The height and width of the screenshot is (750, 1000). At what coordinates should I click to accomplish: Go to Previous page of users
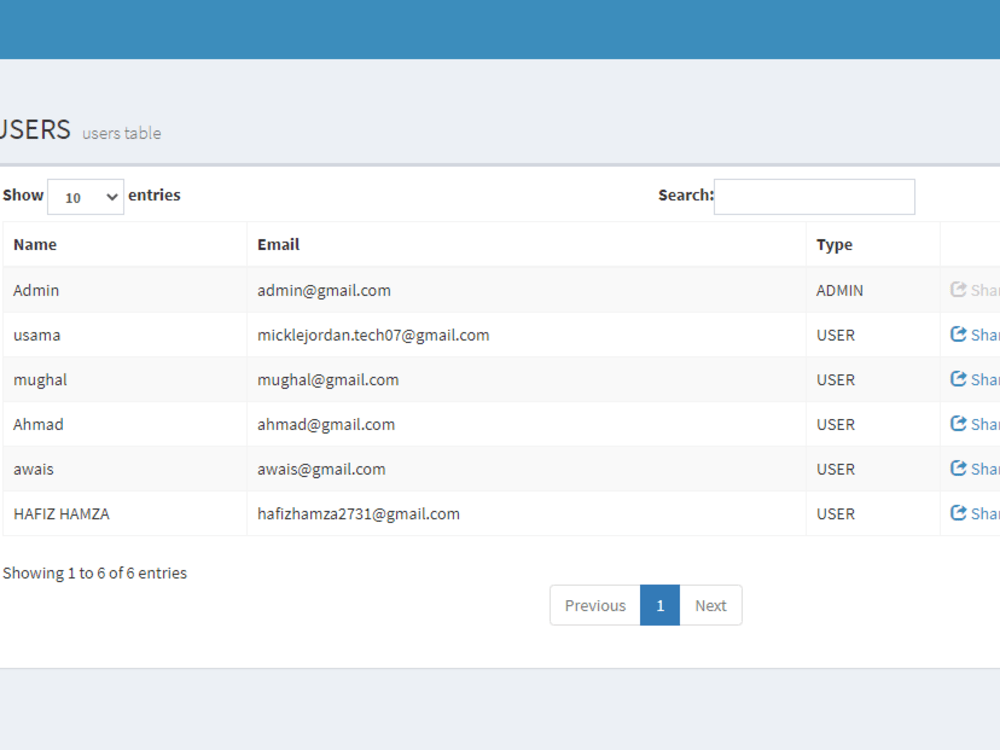[x=595, y=605]
